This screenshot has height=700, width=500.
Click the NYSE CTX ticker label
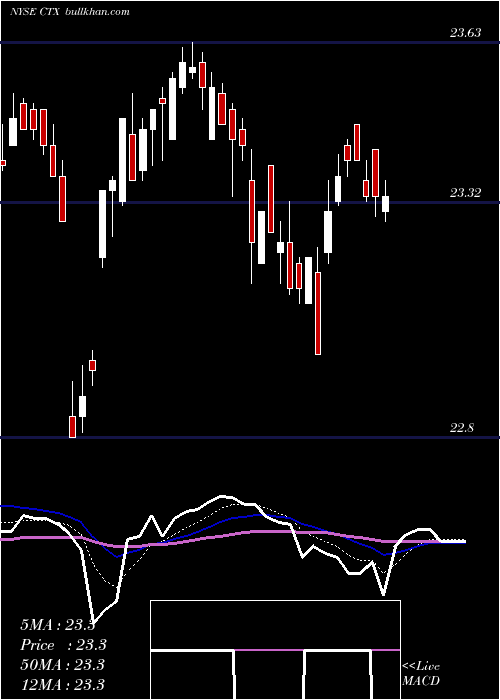(36, 12)
